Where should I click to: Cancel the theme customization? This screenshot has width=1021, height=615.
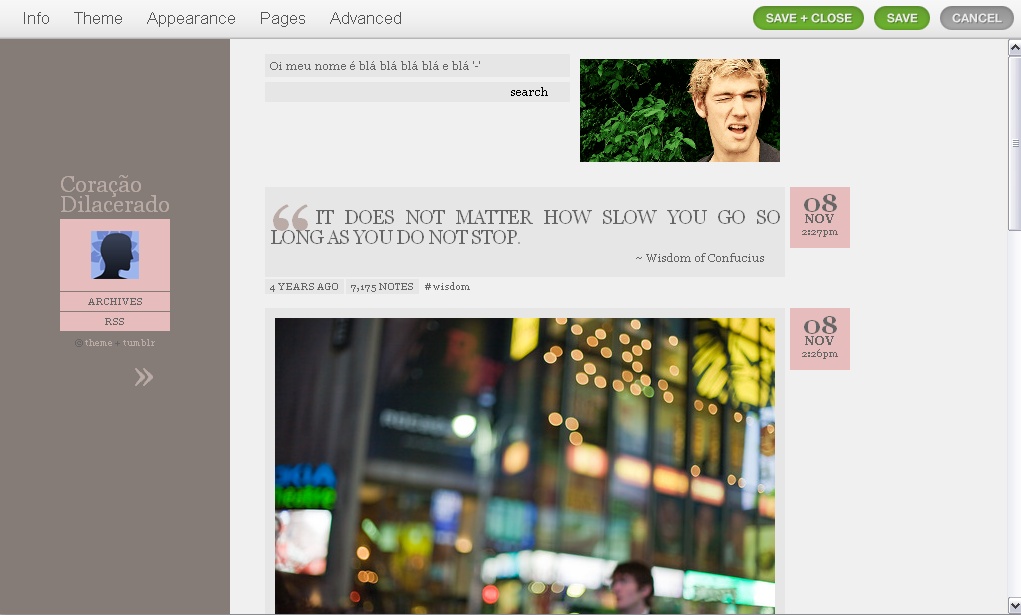pos(976,18)
